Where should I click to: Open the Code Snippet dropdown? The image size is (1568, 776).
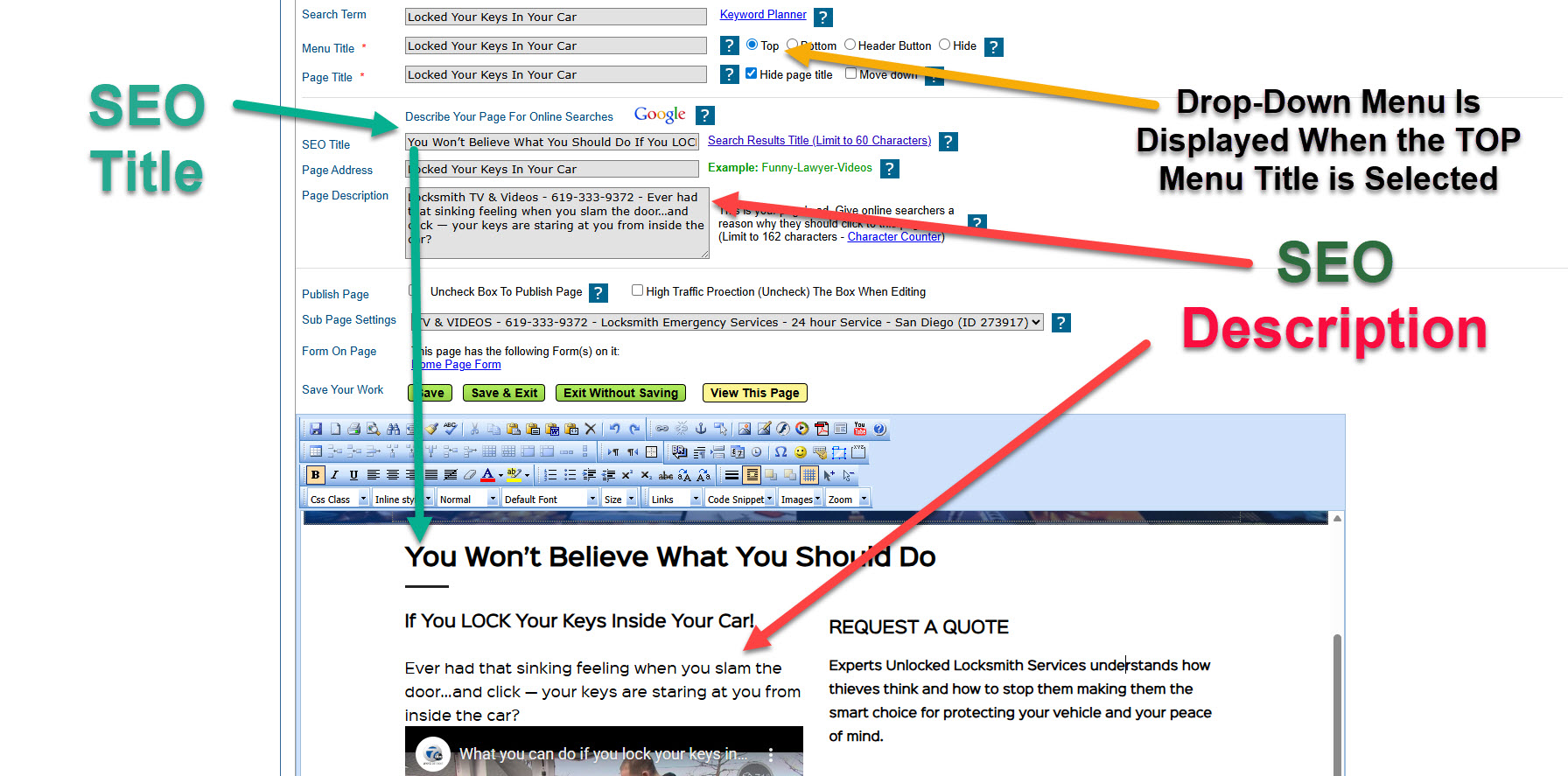pyautogui.click(x=740, y=499)
